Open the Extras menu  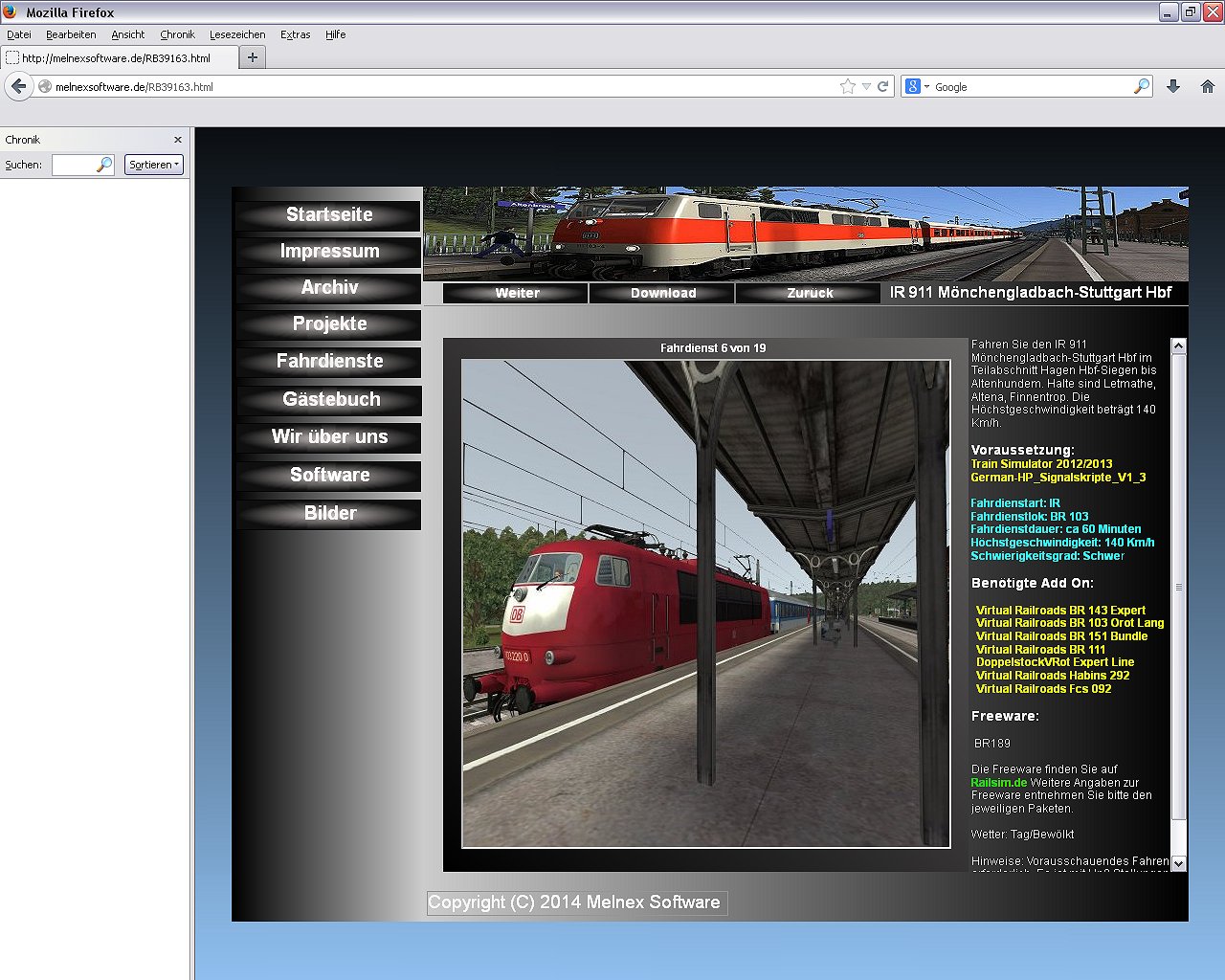pyautogui.click(x=295, y=34)
